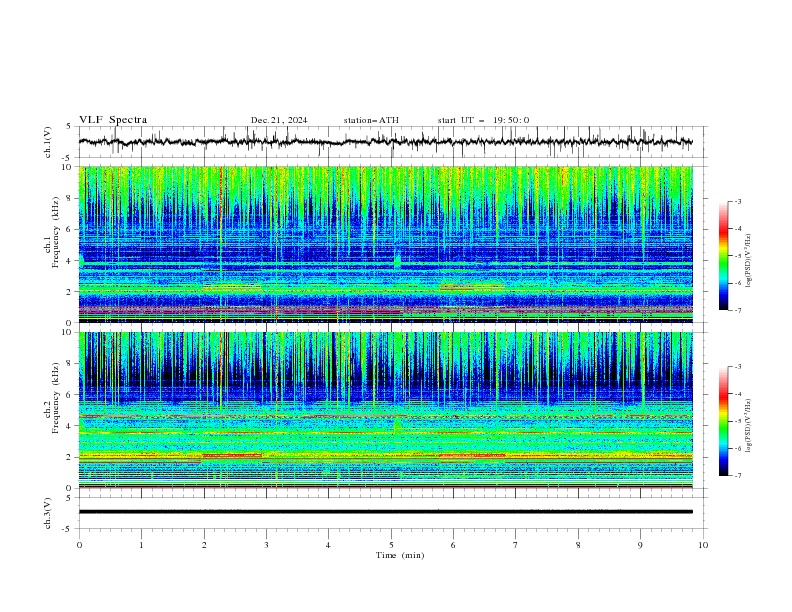Click time axis tick label "2"
This screenshot has width=792, height=612.
click(x=204, y=545)
